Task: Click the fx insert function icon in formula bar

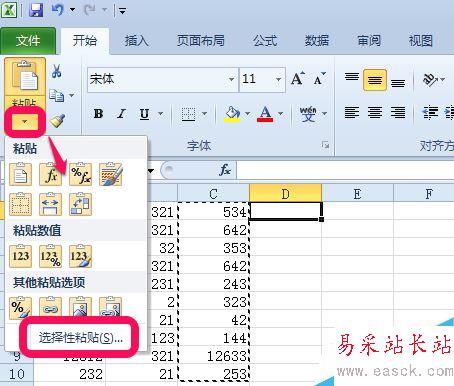Action: [x=225, y=170]
